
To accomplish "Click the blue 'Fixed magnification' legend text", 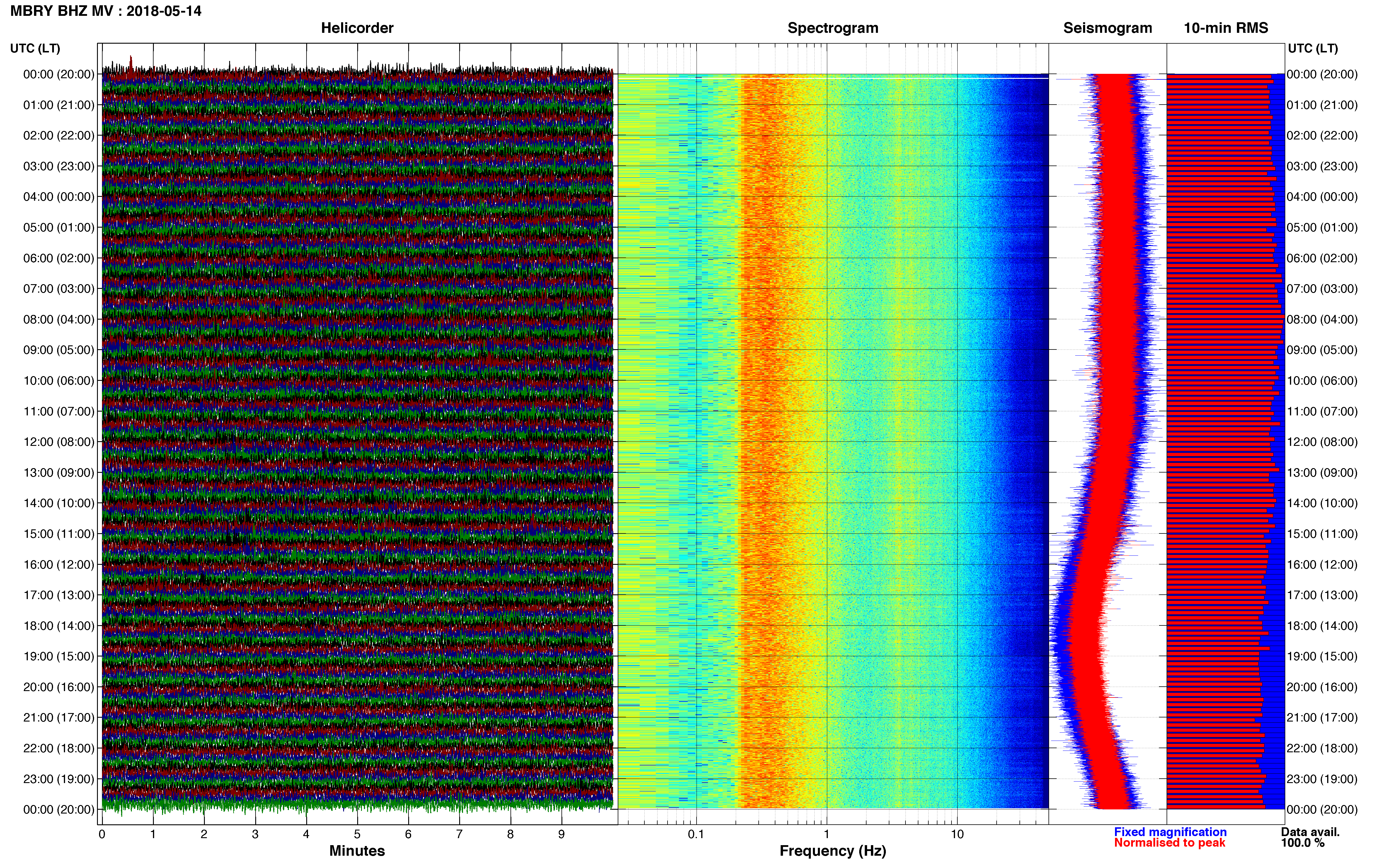I will click(x=1170, y=833).
